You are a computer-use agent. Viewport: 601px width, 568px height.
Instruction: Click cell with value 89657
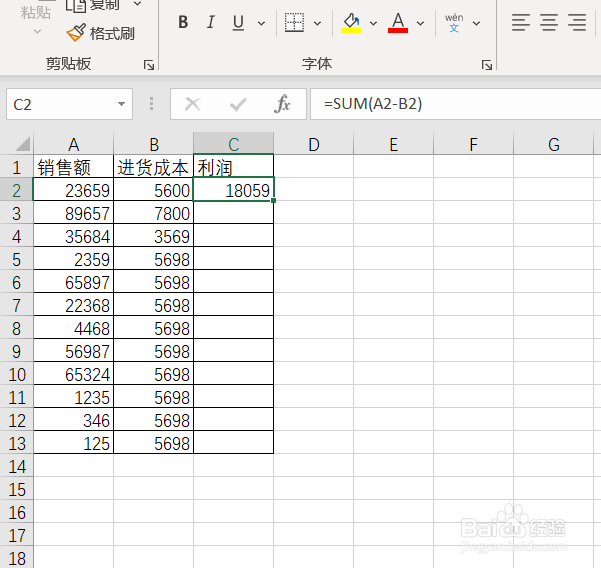[x=74, y=212]
